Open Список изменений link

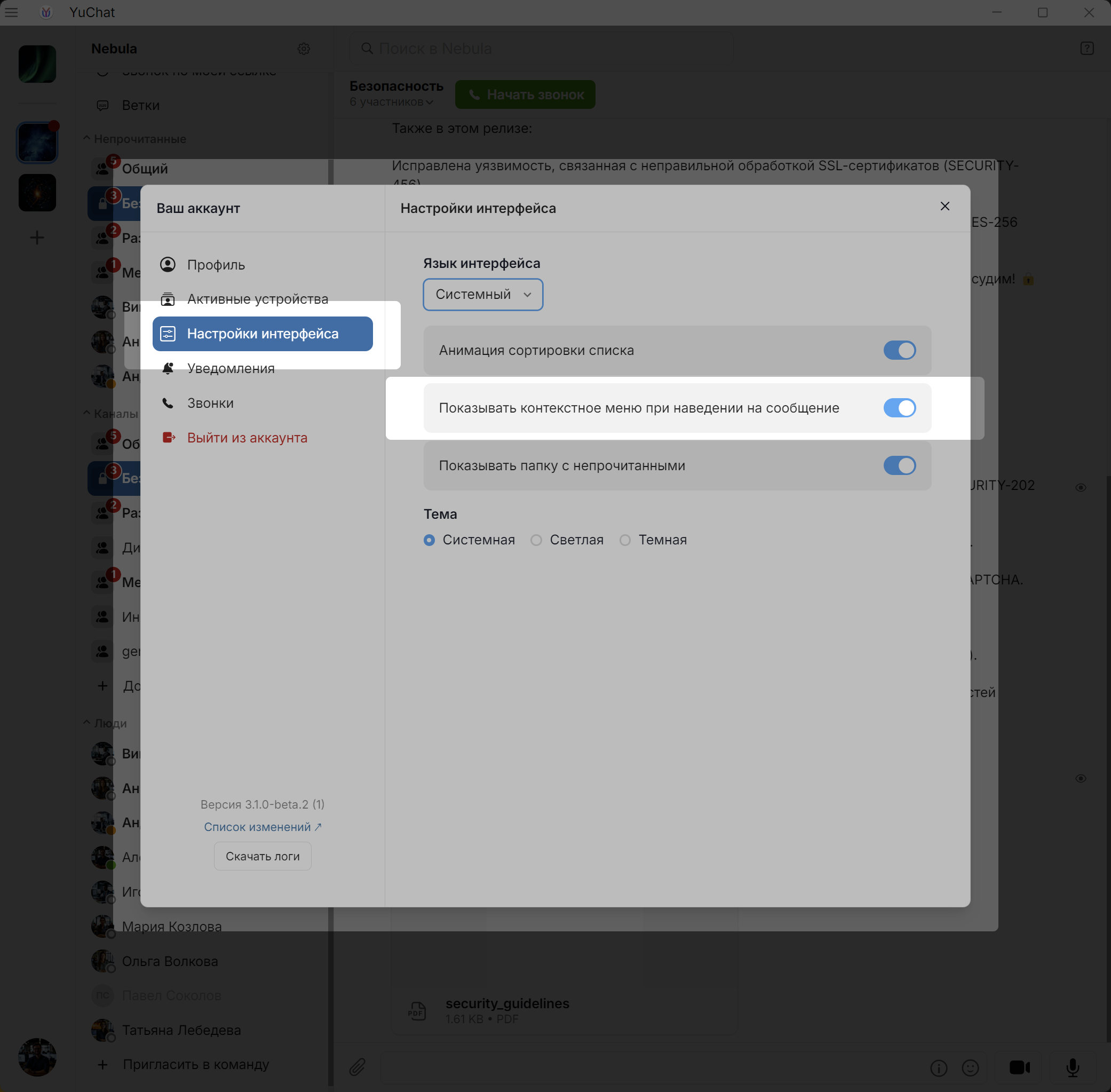(263, 827)
